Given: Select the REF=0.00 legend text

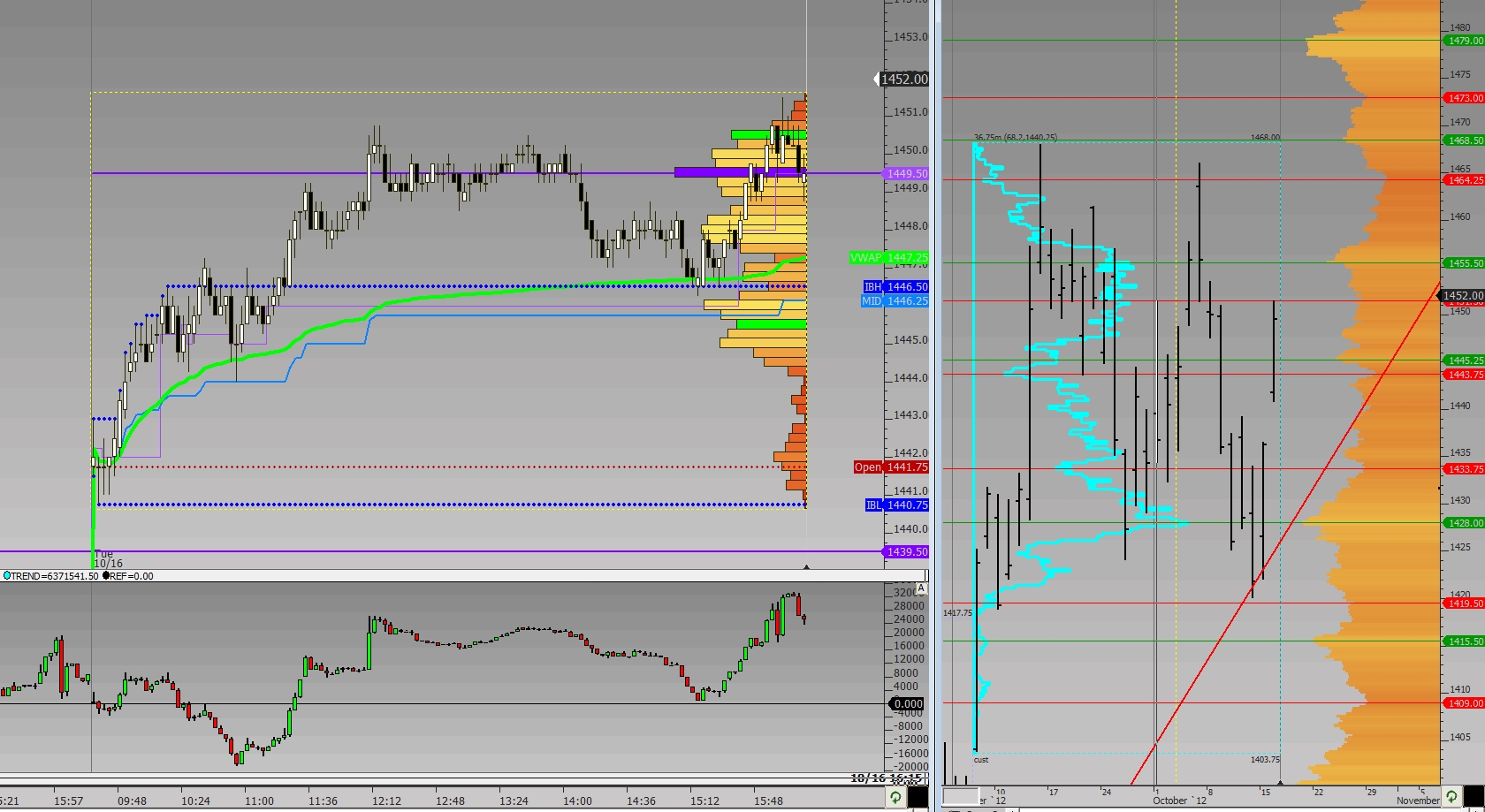Looking at the screenshot, I should click(132, 576).
